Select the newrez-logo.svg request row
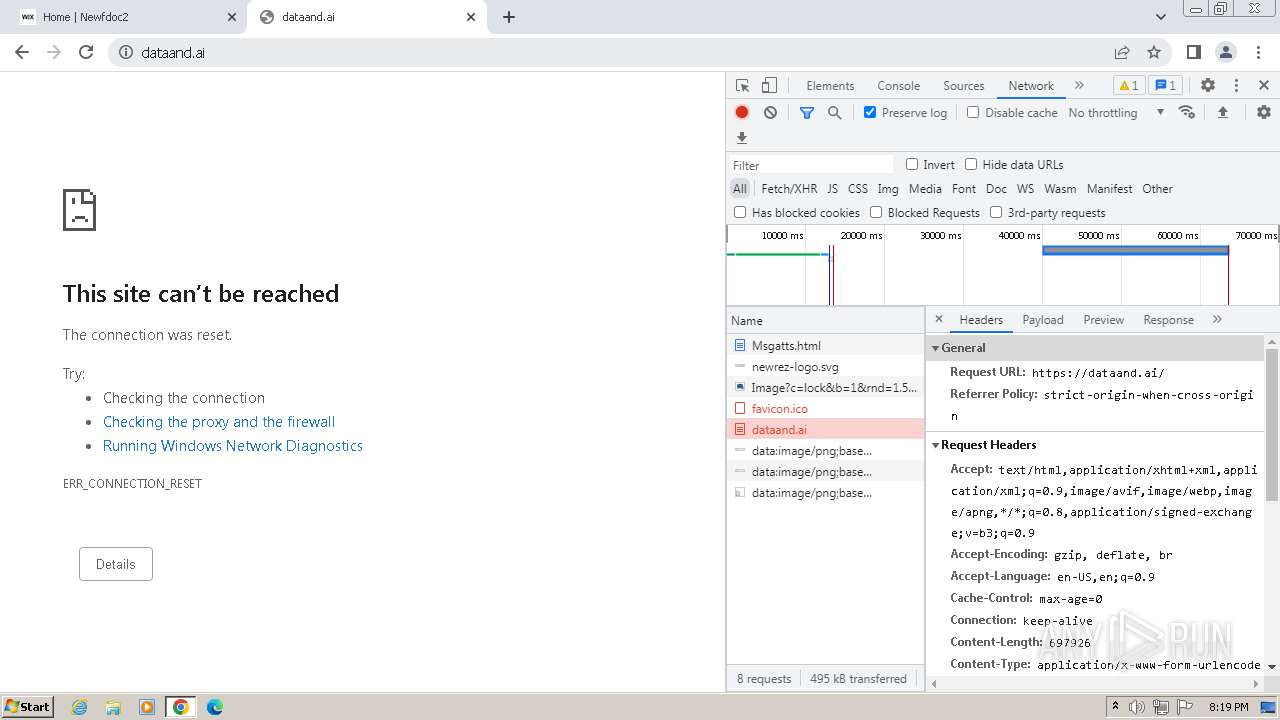The height and width of the screenshot is (720, 1280). point(825,366)
